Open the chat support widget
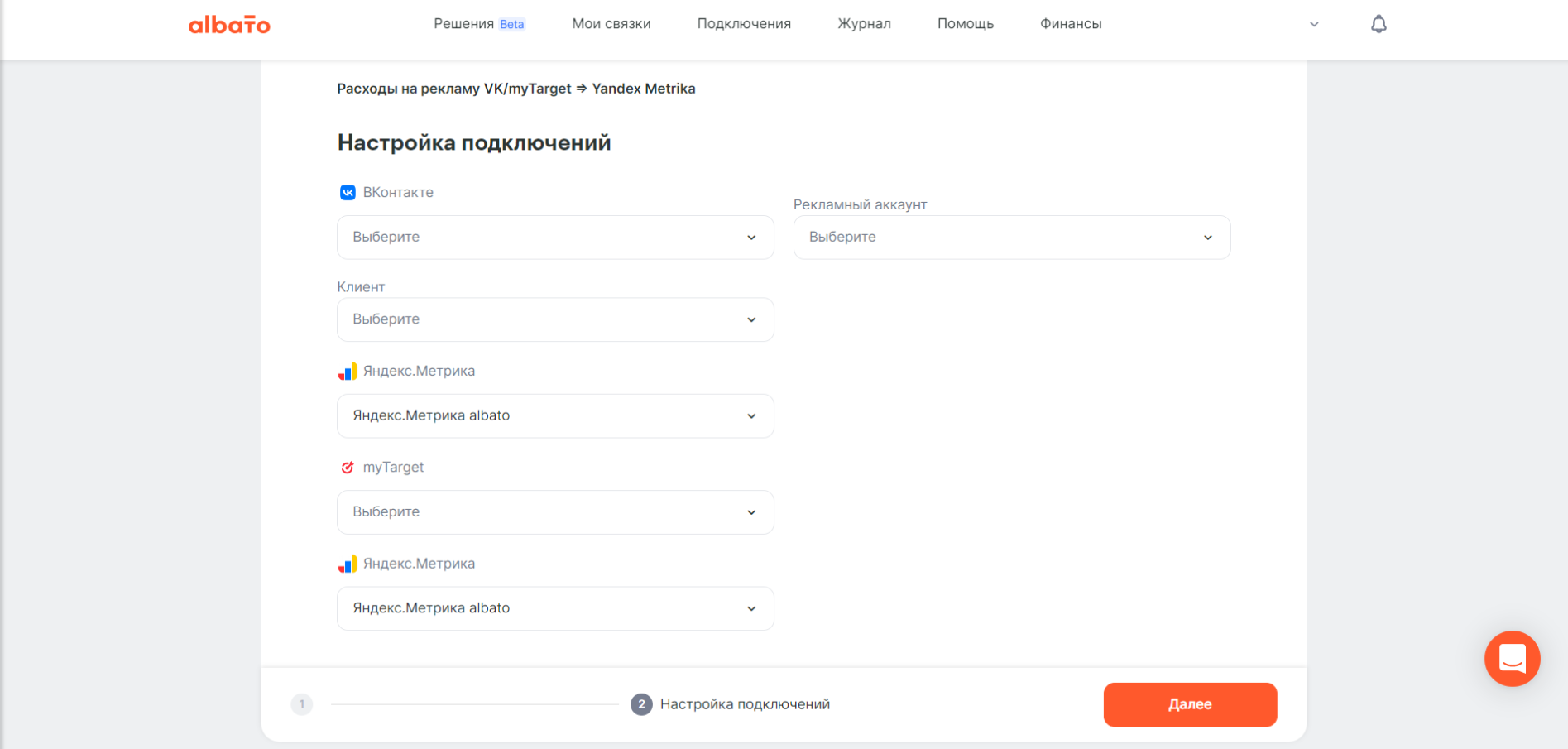Screen dimensions: 1568x749 coord(1512,659)
